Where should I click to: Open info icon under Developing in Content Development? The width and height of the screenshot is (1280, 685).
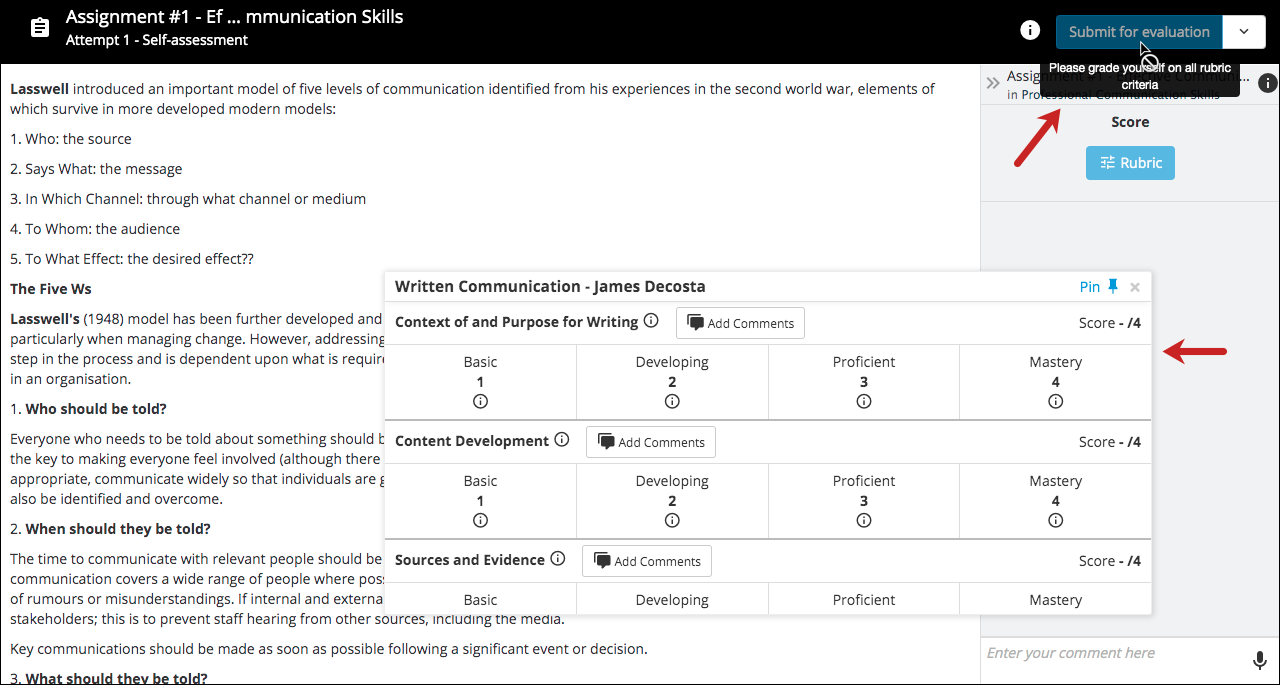[x=672, y=521]
